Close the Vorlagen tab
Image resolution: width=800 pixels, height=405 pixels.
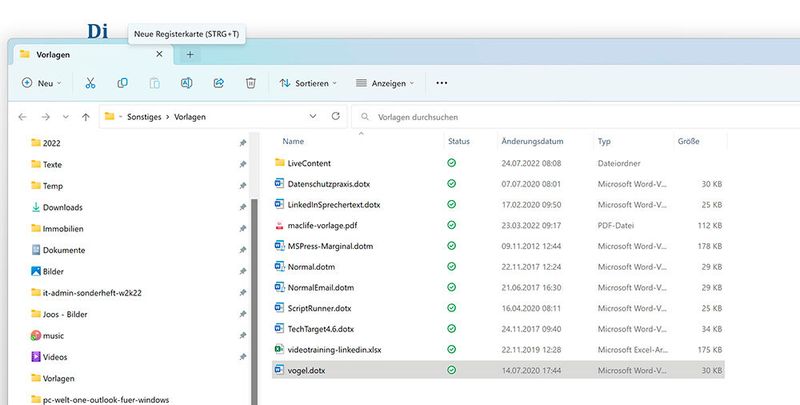coord(159,54)
